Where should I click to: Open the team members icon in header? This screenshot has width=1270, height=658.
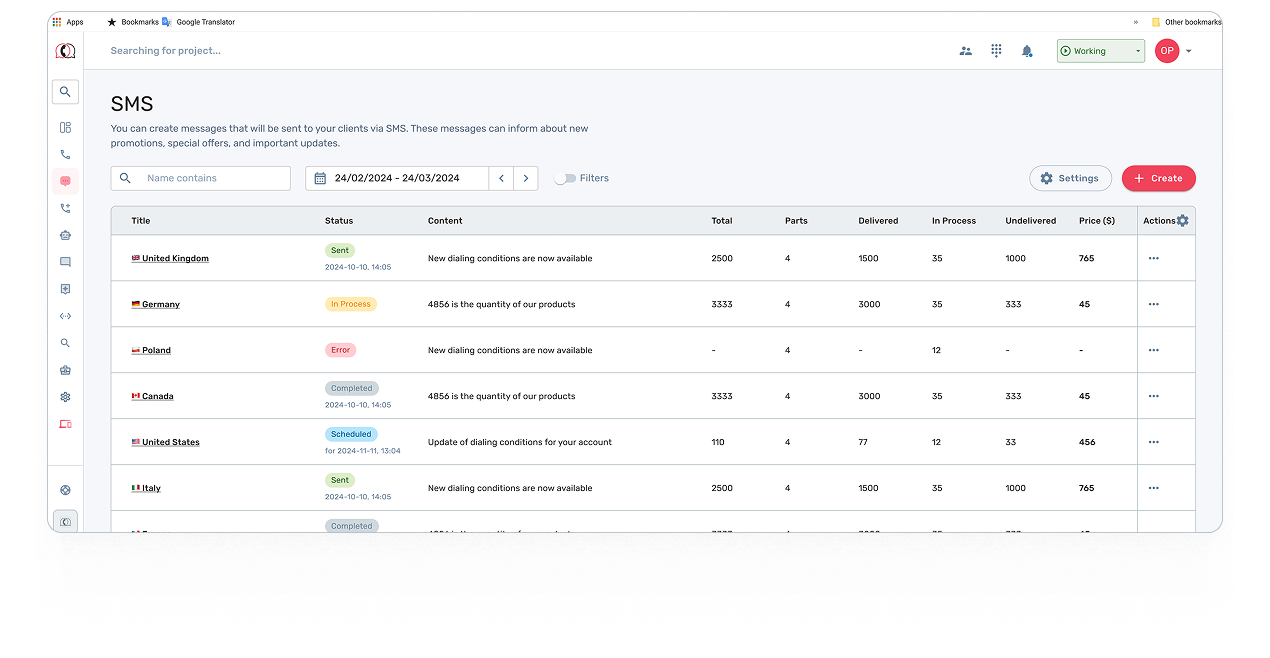coord(965,51)
